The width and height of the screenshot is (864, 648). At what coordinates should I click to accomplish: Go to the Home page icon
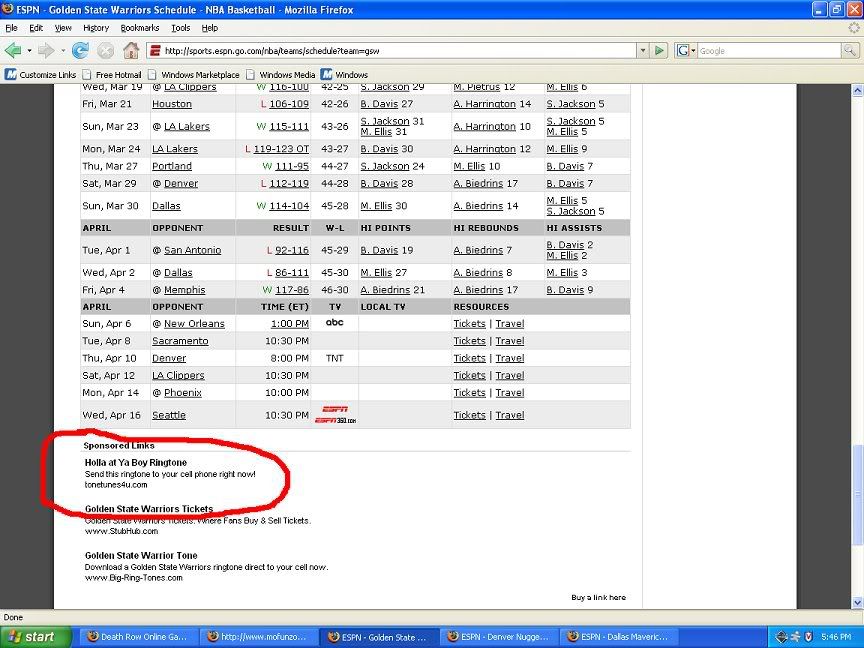pos(131,50)
